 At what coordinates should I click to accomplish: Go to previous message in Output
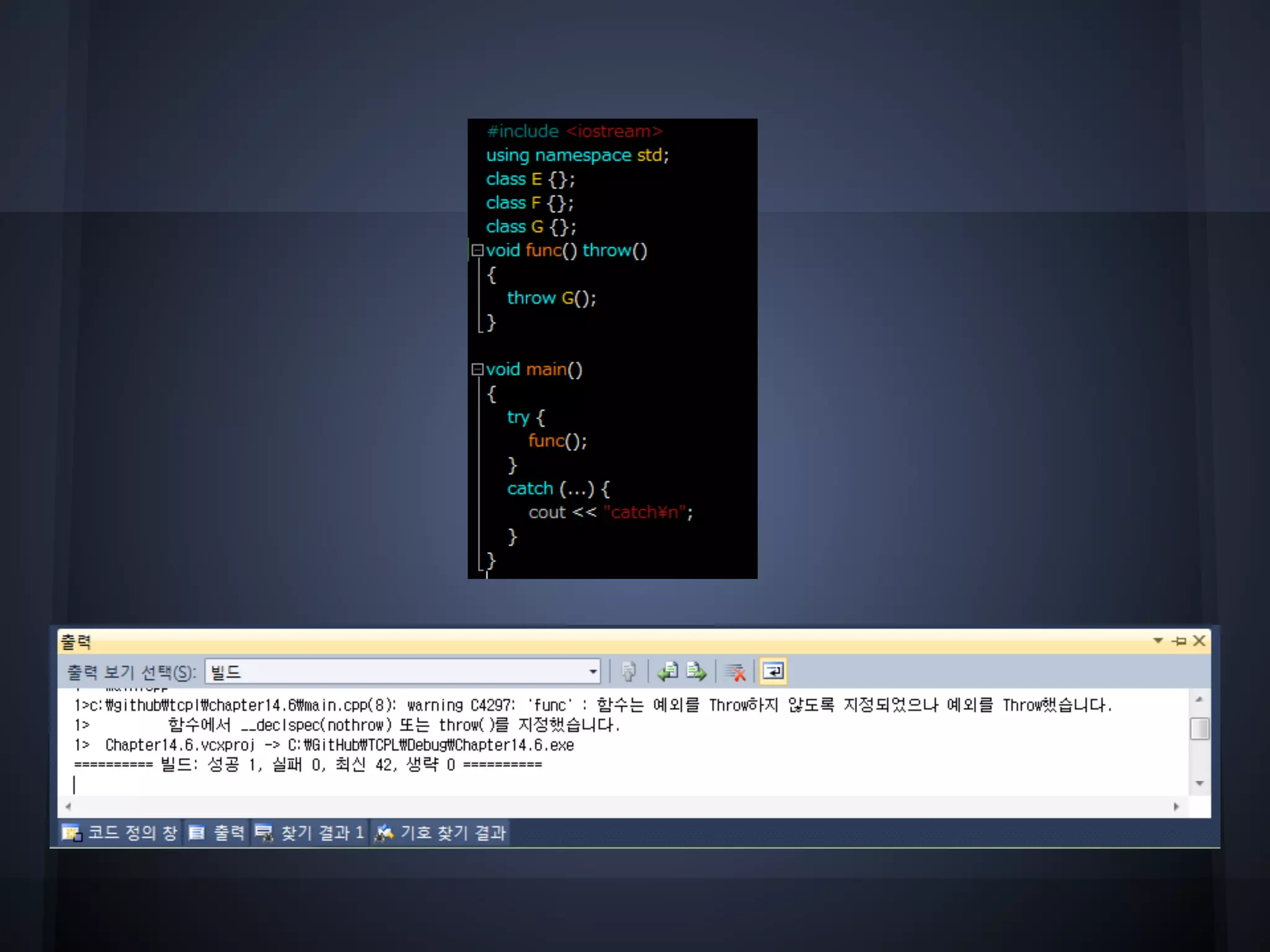(x=668, y=672)
